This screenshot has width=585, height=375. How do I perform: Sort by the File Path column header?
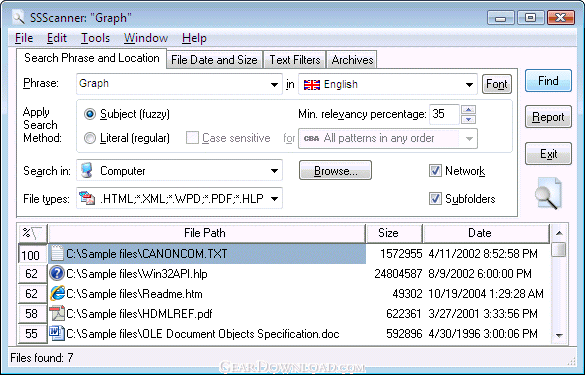pos(207,234)
